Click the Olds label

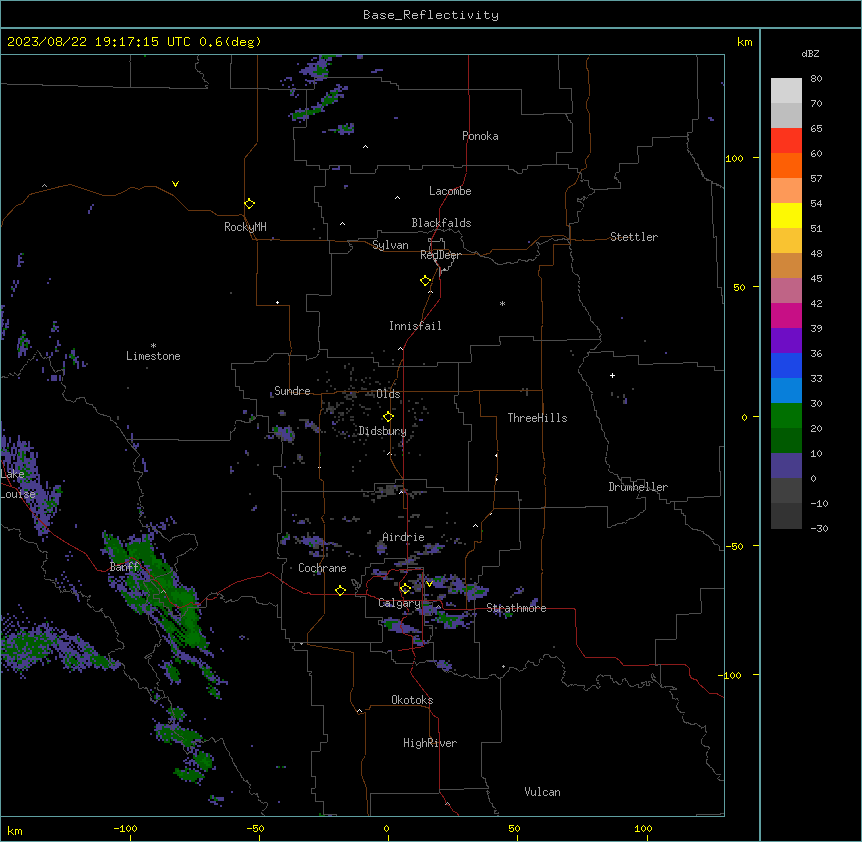[388, 394]
